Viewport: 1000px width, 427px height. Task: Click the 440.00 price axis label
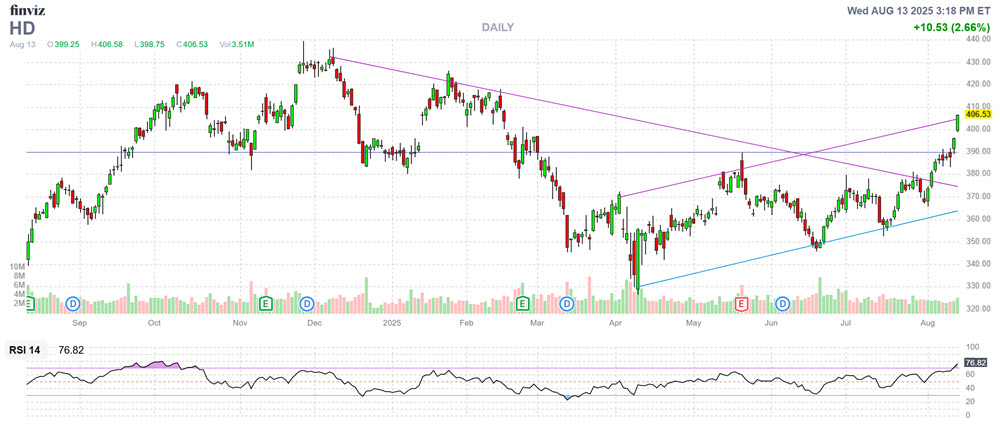coord(978,40)
